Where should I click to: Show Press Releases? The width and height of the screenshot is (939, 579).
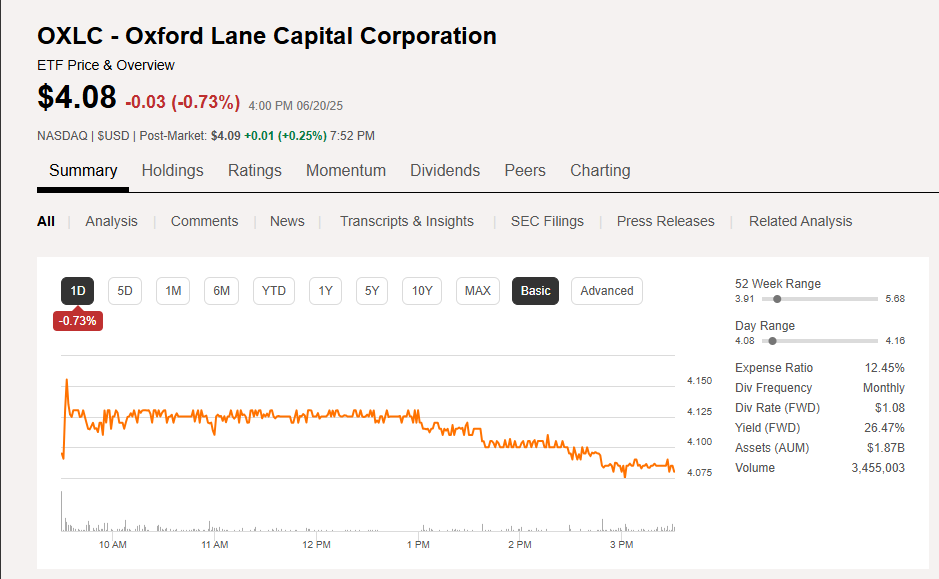665,222
